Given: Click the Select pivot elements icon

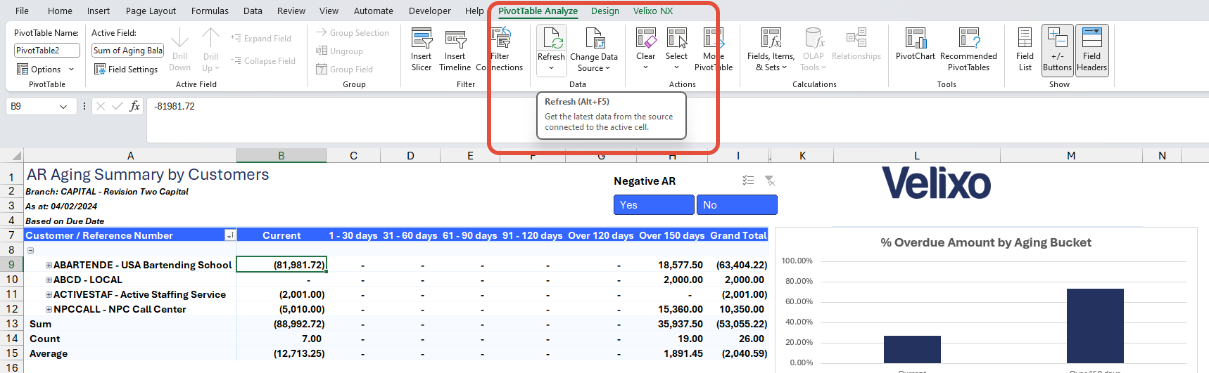Looking at the screenshot, I should (677, 39).
